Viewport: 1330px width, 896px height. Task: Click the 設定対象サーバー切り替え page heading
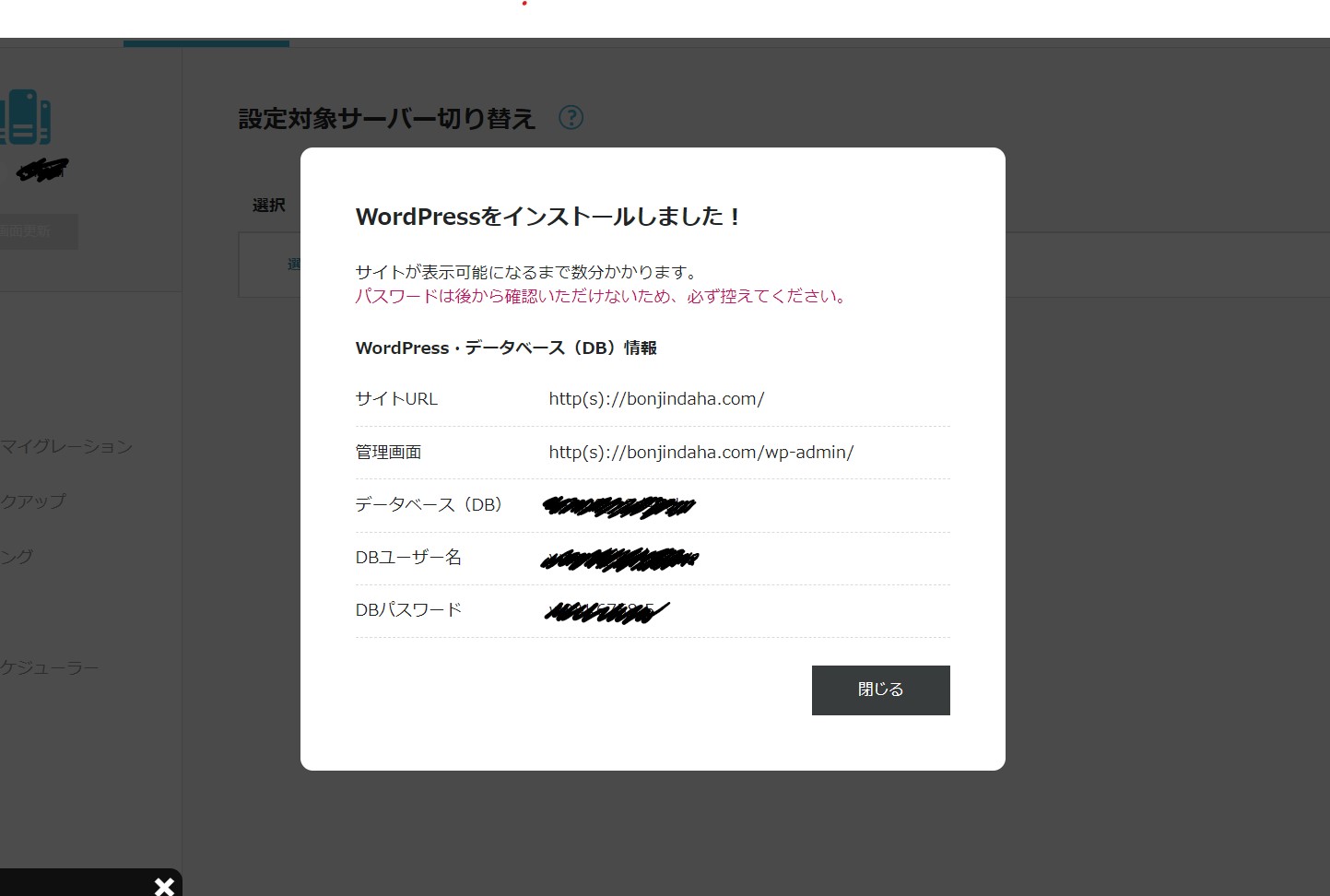tap(387, 119)
